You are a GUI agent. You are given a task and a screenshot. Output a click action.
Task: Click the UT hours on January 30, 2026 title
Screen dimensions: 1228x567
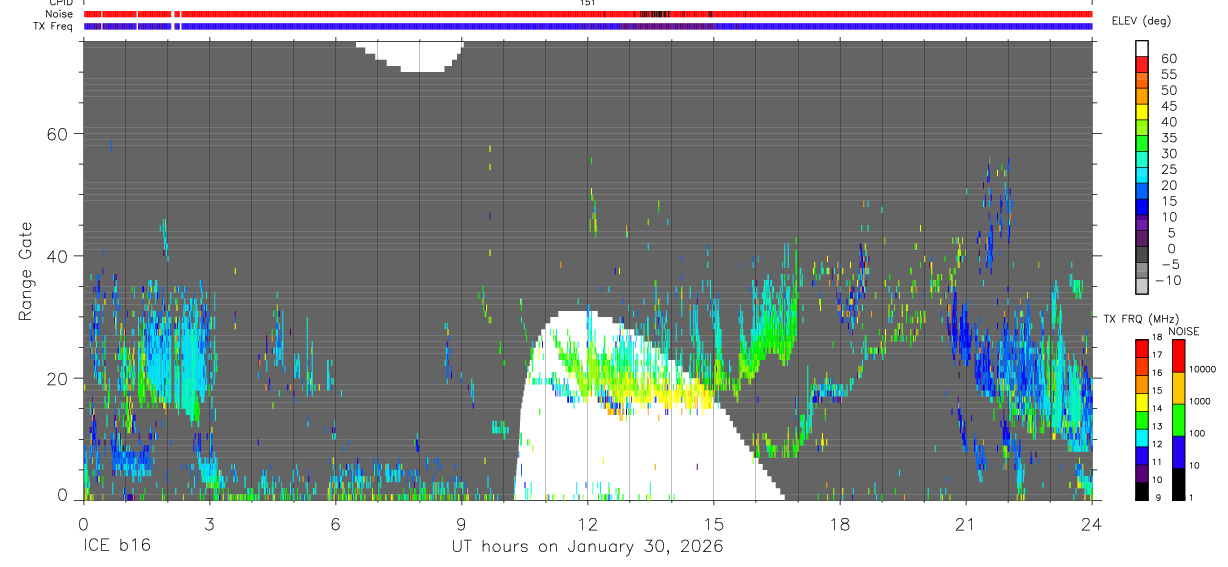(586, 546)
